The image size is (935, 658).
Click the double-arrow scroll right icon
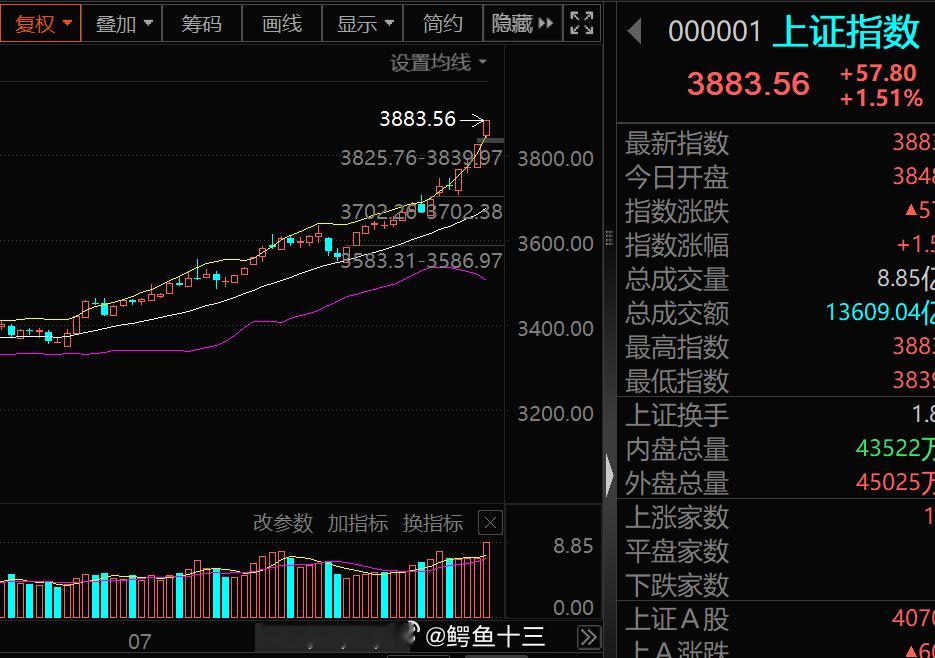click(589, 637)
